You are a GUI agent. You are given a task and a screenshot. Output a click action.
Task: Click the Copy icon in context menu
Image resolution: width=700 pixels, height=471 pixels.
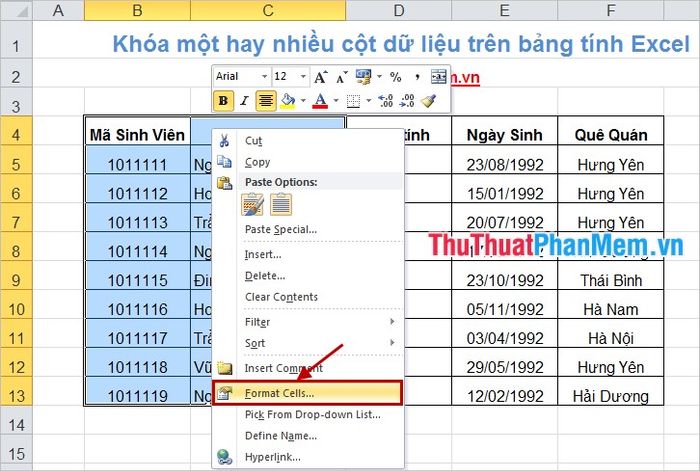(224, 162)
